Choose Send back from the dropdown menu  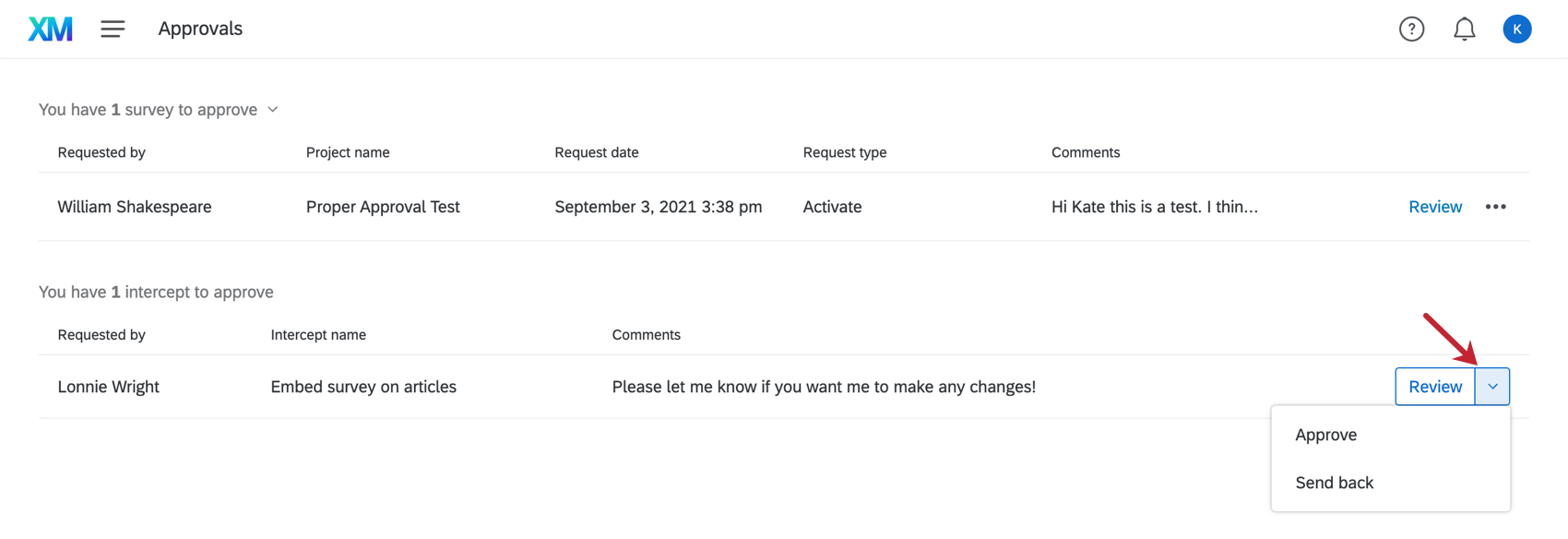1334,482
